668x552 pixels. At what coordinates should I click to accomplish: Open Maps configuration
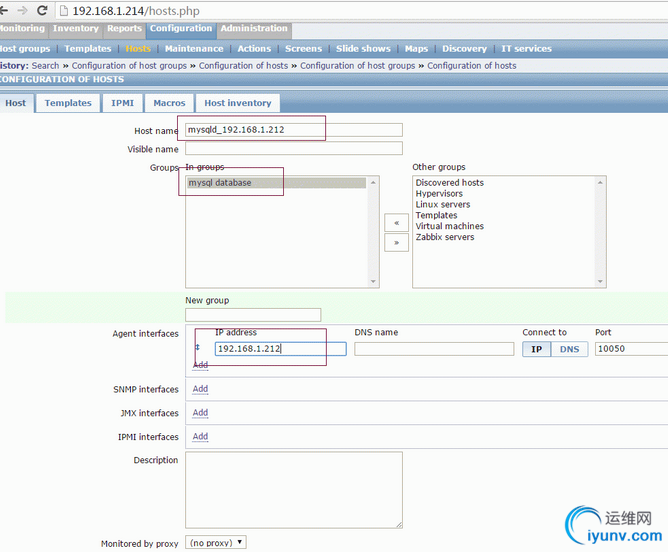(x=416, y=49)
